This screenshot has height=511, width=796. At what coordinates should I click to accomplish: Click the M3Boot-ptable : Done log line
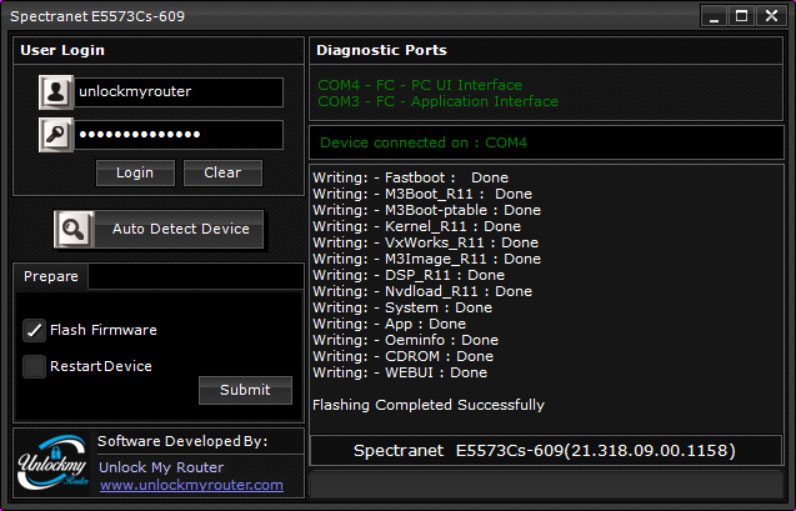(427, 210)
